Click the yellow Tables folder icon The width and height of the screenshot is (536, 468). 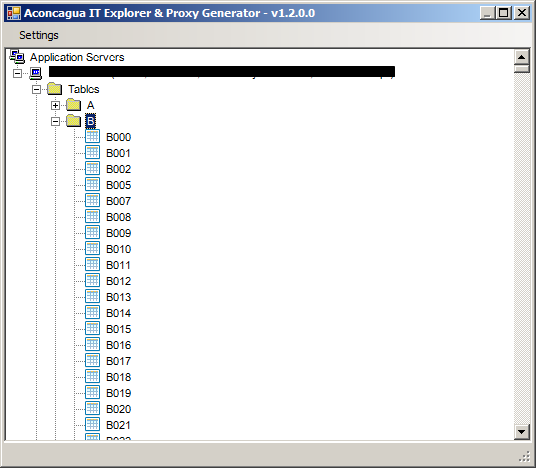(54, 89)
